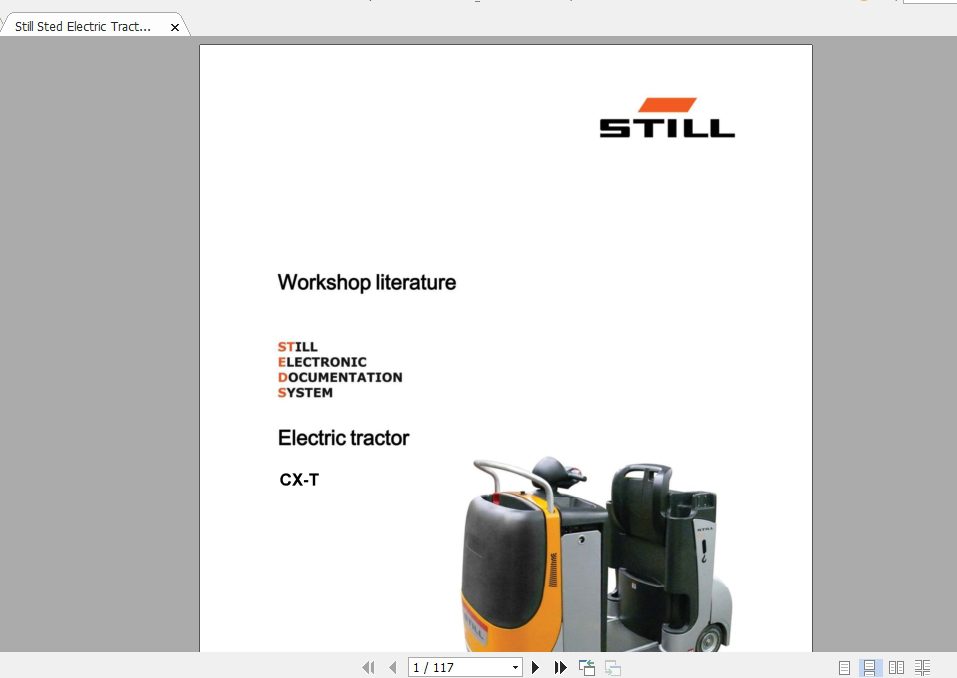This screenshot has width=957, height=678.
Task: Close the Still Sted Electric Tract... tab
Action: click(175, 27)
